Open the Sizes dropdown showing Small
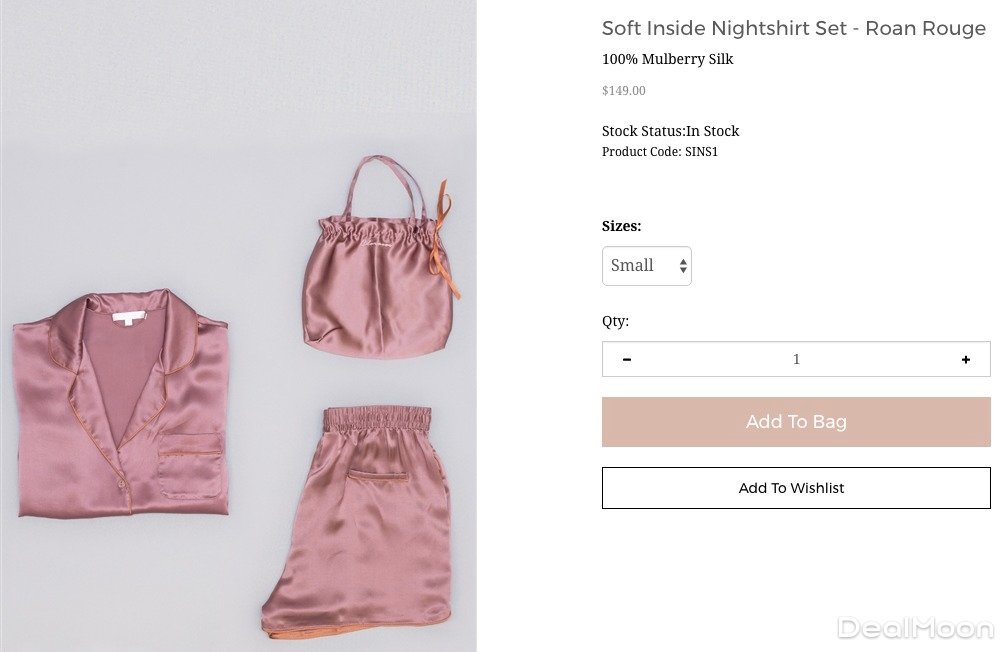 (646, 266)
